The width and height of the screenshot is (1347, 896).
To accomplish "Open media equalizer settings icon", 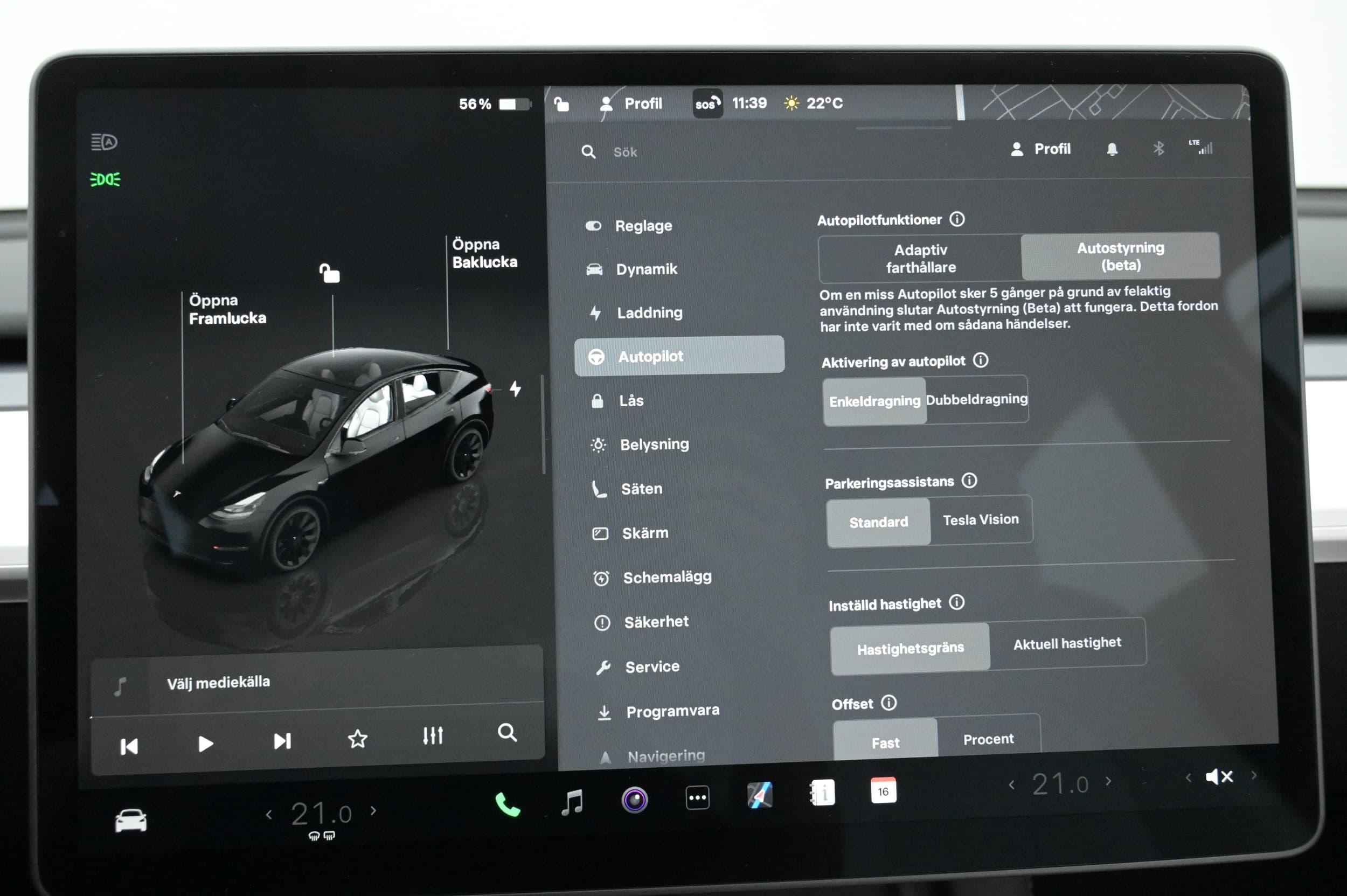I will click(433, 735).
